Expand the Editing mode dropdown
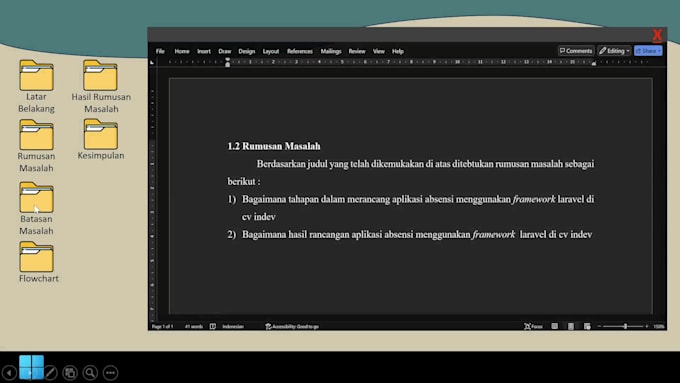 click(x=614, y=51)
